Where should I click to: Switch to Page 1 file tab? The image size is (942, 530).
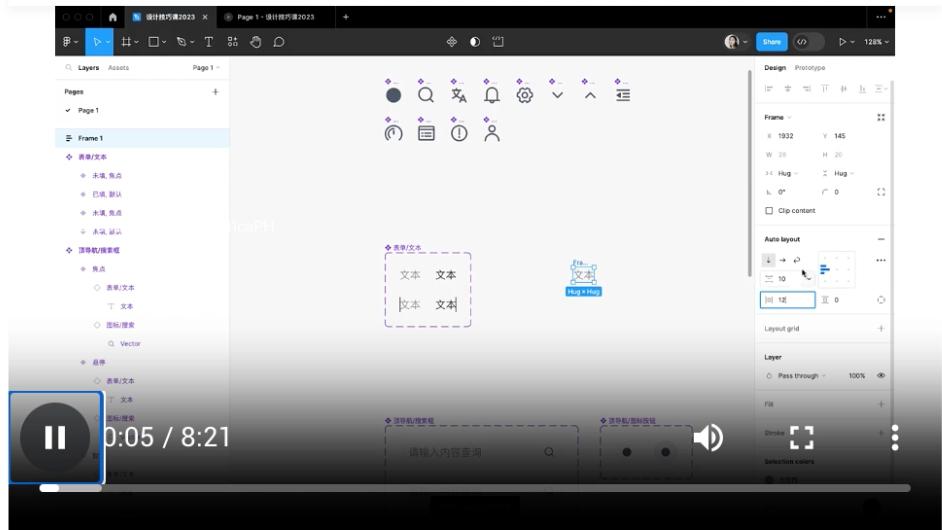275,17
